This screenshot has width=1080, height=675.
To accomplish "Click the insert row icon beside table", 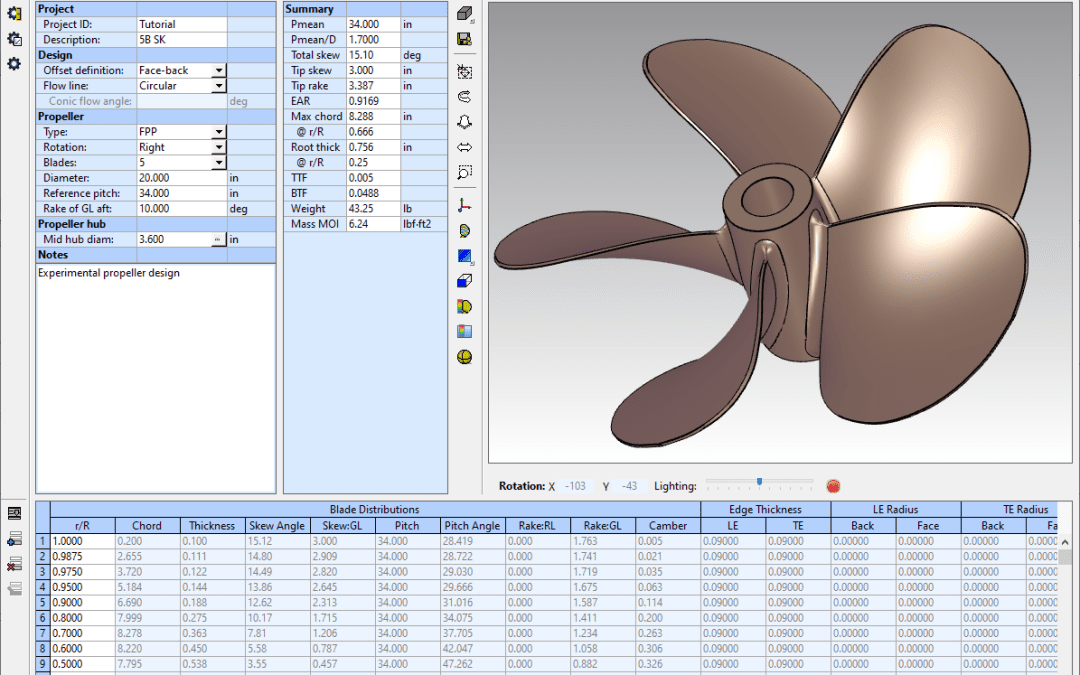I will [x=15, y=540].
